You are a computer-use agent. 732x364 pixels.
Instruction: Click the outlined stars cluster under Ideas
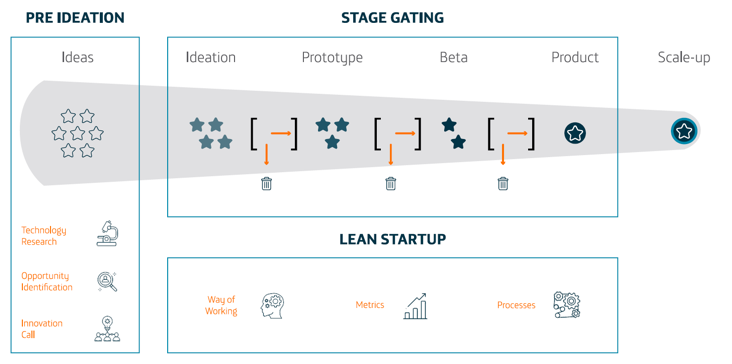77,133
